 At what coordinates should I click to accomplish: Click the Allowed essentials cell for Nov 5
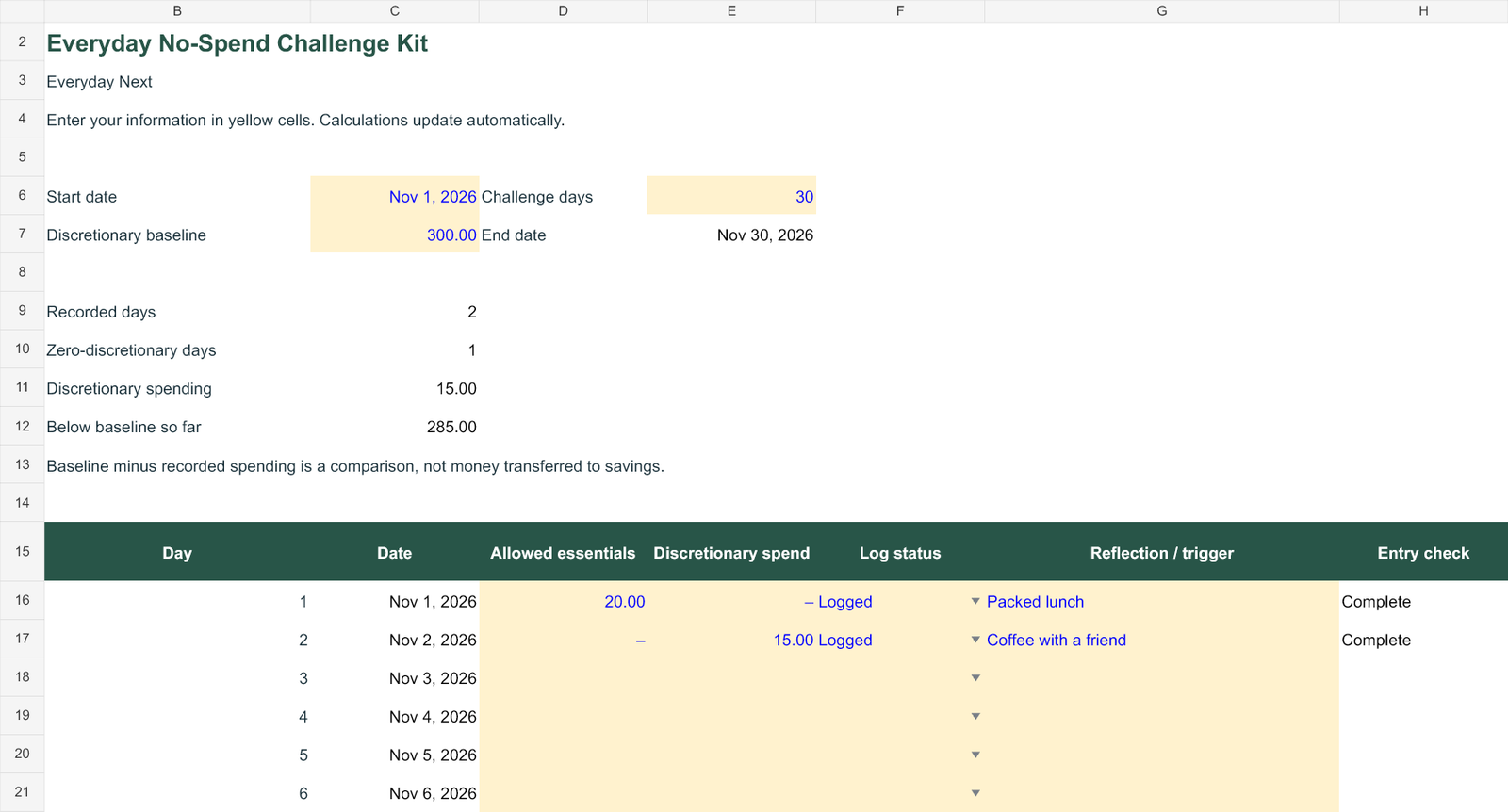pos(563,755)
